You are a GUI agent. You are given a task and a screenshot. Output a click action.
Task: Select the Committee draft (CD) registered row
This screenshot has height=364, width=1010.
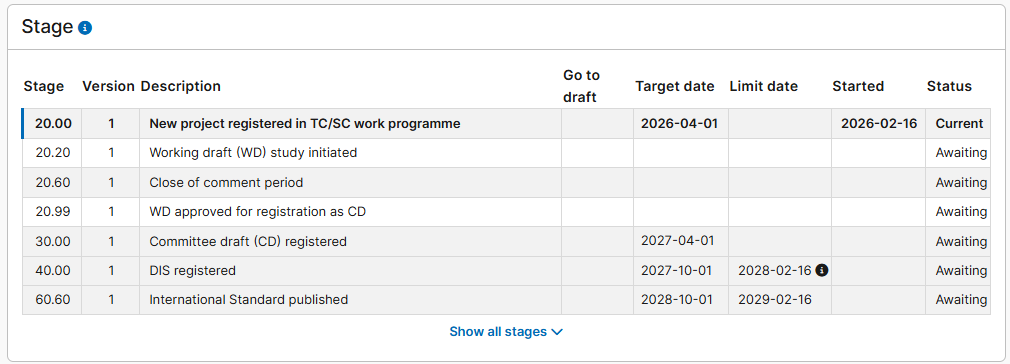506,242
